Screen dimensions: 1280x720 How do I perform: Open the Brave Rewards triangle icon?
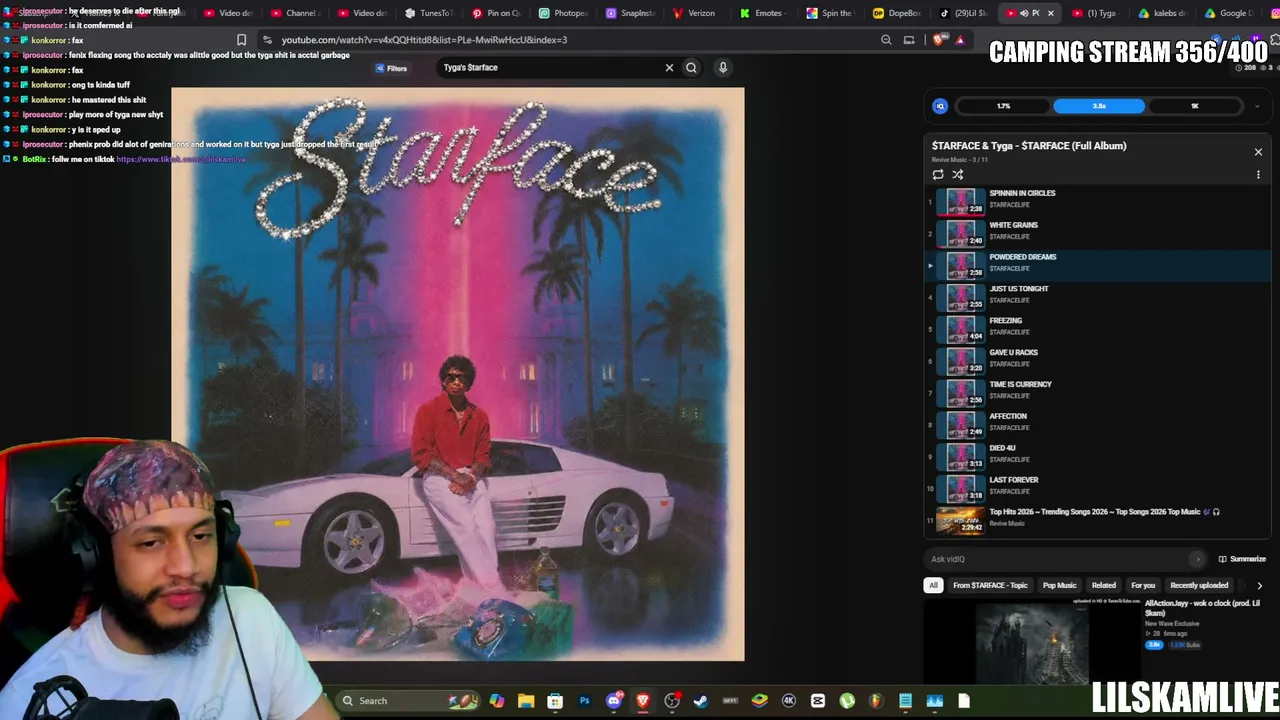(x=960, y=40)
